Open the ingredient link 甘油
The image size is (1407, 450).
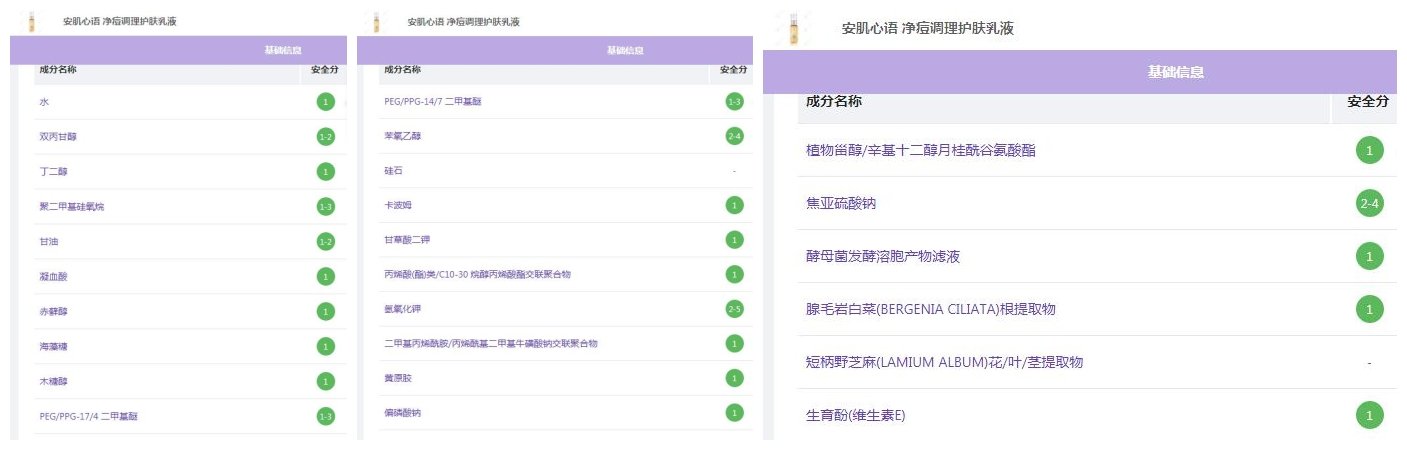click(49, 242)
